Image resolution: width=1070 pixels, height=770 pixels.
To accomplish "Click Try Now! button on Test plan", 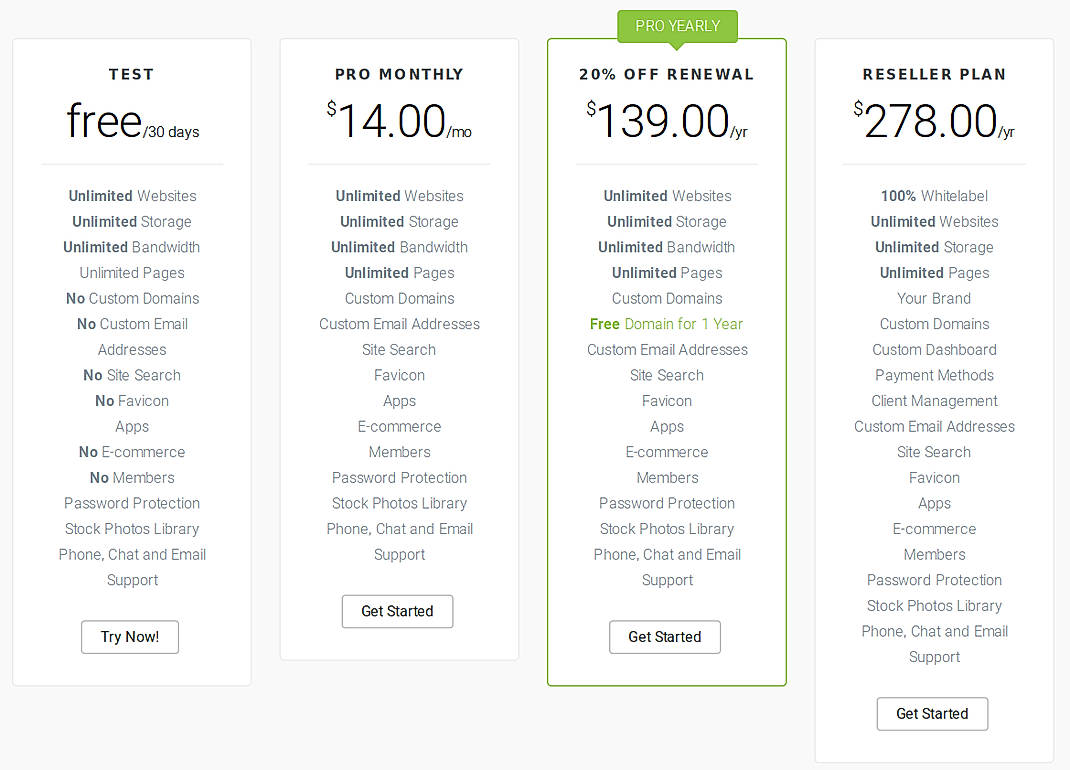I will 130,637.
